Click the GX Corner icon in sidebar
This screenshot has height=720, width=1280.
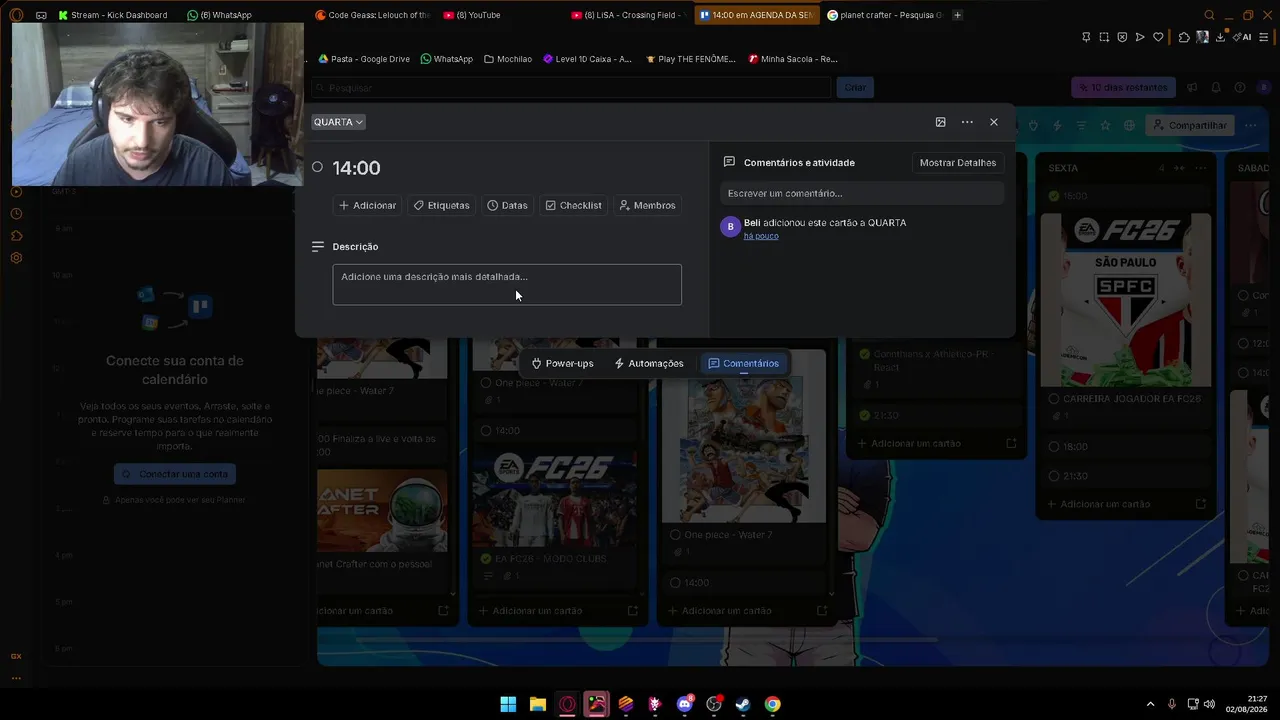[16, 656]
